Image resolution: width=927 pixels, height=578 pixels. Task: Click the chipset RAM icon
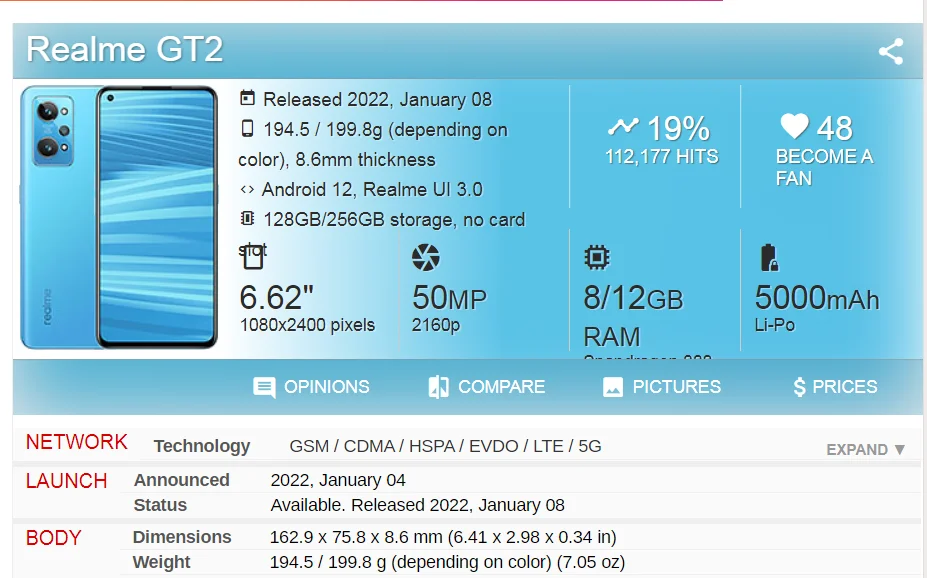pos(597,257)
